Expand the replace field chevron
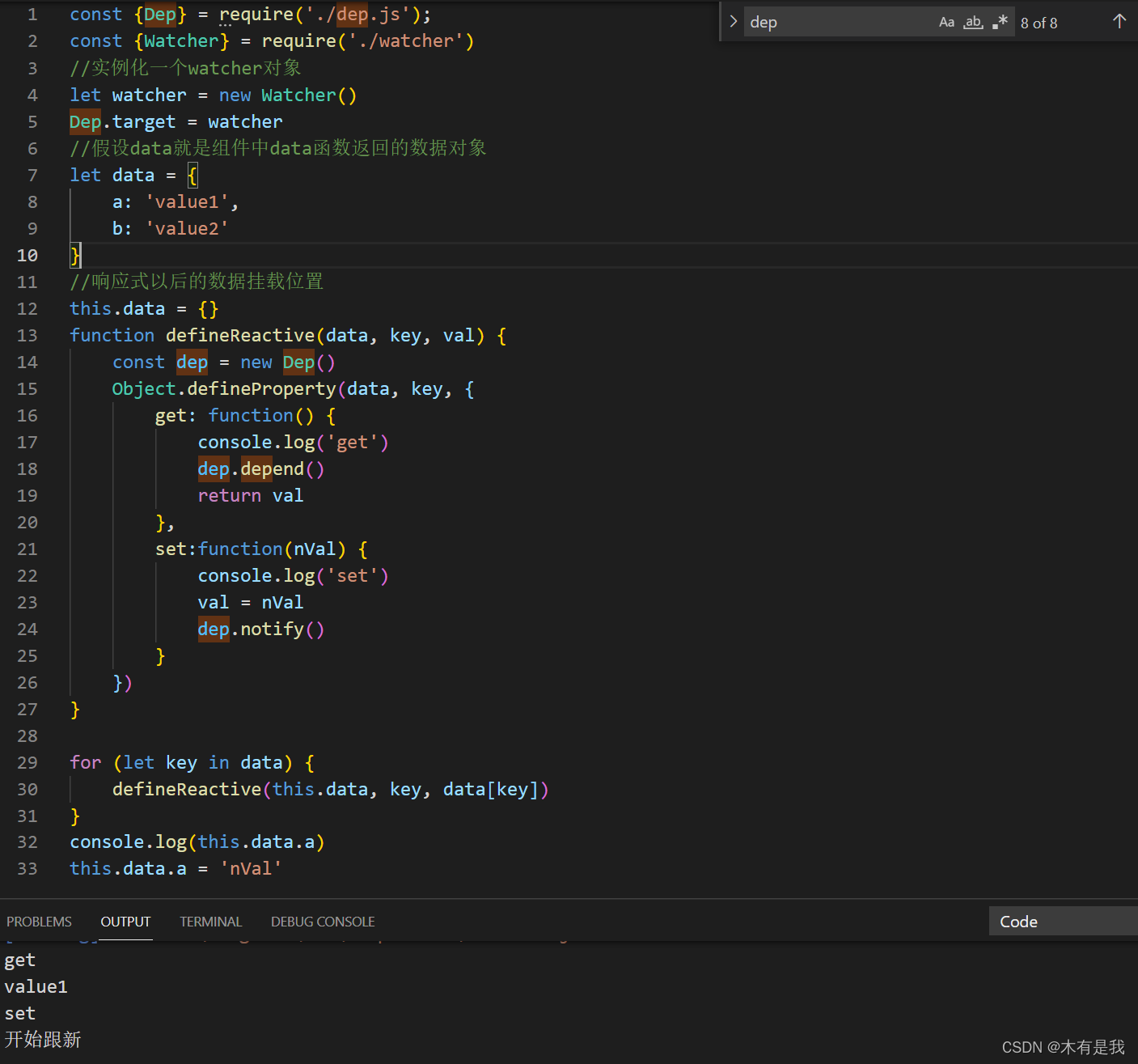 pyautogui.click(x=734, y=22)
